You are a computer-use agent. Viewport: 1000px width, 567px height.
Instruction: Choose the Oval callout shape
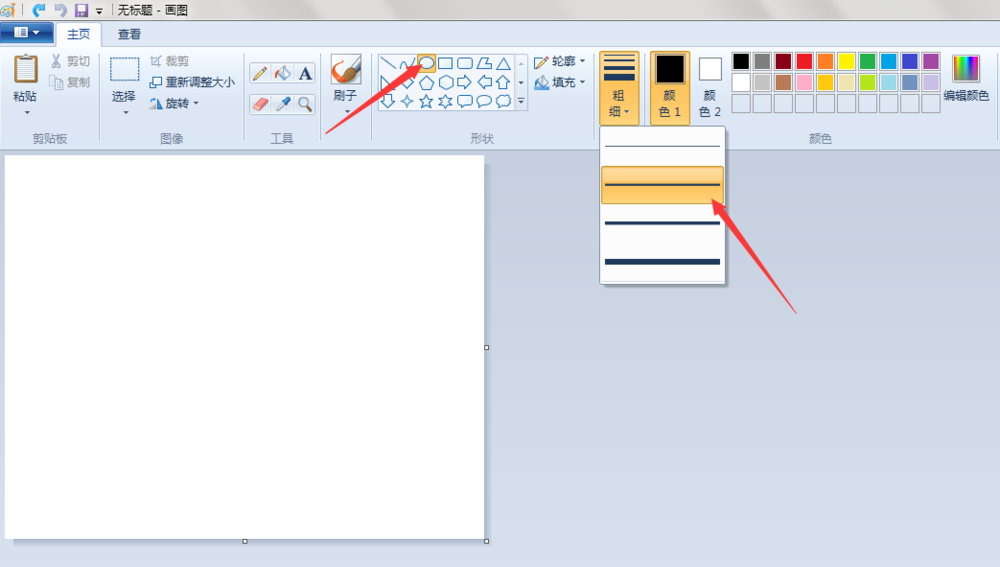coord(484,101)
